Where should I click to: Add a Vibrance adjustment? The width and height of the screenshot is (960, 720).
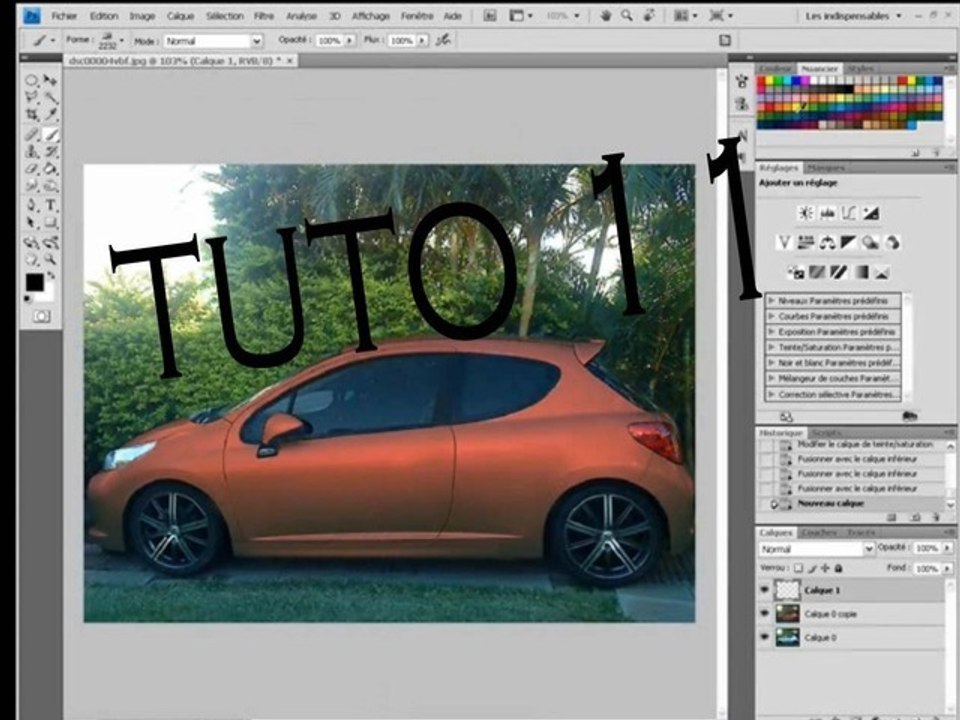(784, 242)
